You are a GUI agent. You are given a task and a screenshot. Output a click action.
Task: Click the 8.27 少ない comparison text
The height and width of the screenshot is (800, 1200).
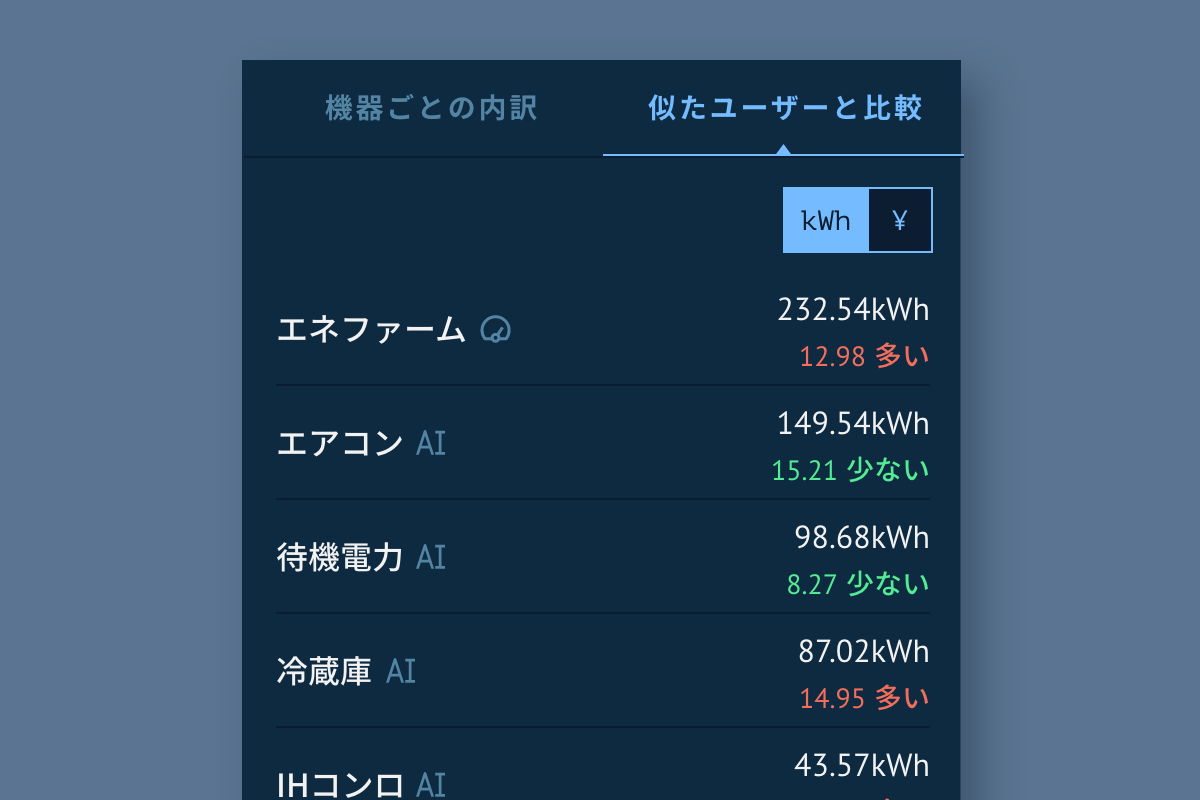[858, 584]
